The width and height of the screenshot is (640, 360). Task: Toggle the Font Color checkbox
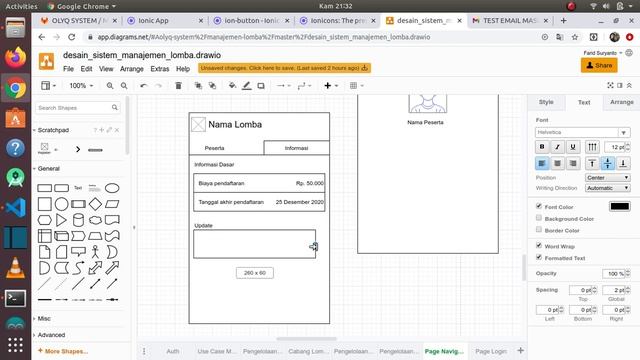point(539,206)
